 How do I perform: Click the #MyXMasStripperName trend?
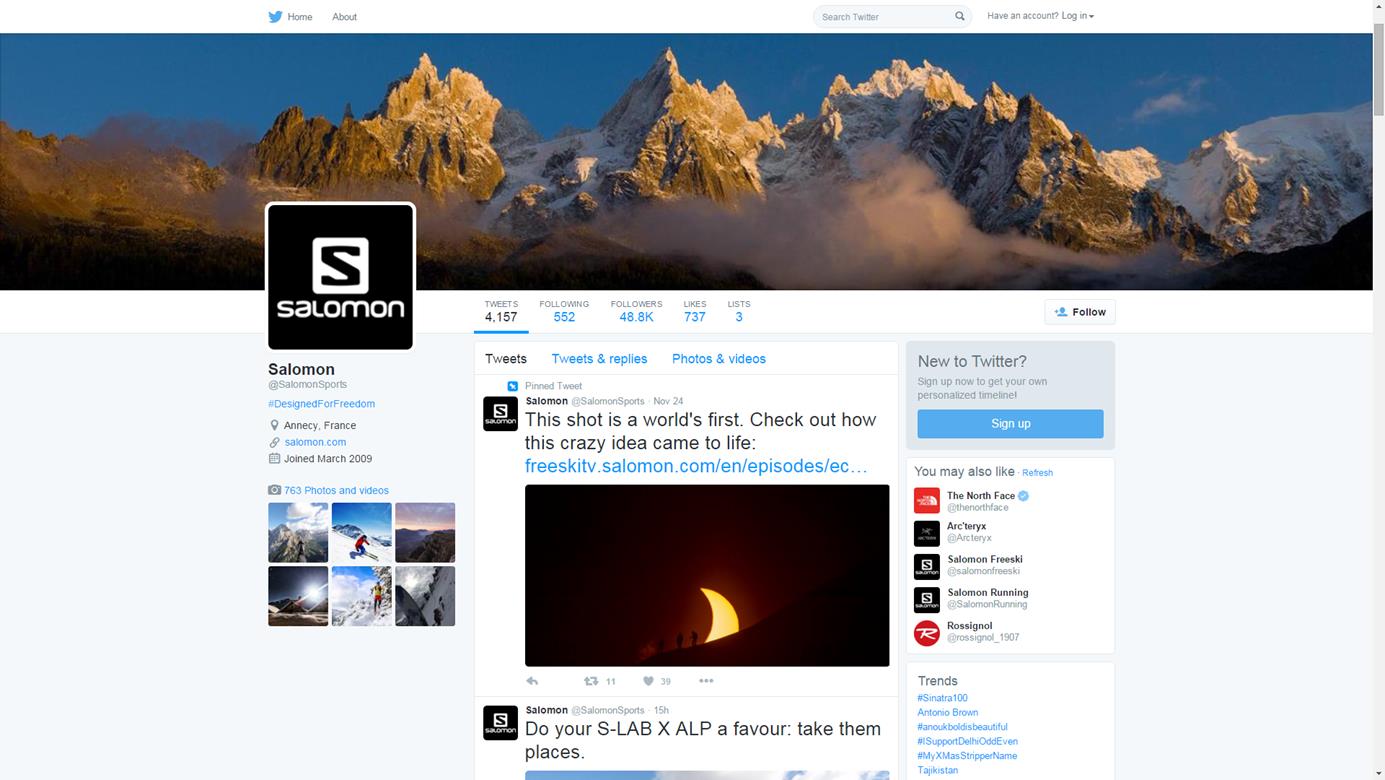point(967,756)
